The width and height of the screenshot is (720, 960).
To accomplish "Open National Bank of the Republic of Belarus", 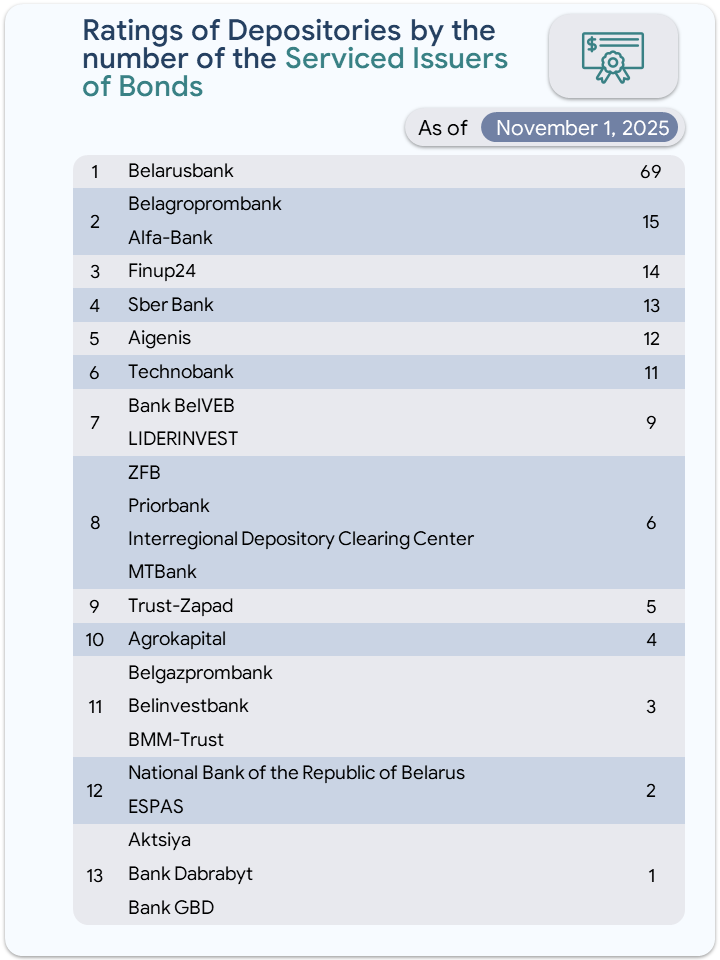I will pos(296,773).
